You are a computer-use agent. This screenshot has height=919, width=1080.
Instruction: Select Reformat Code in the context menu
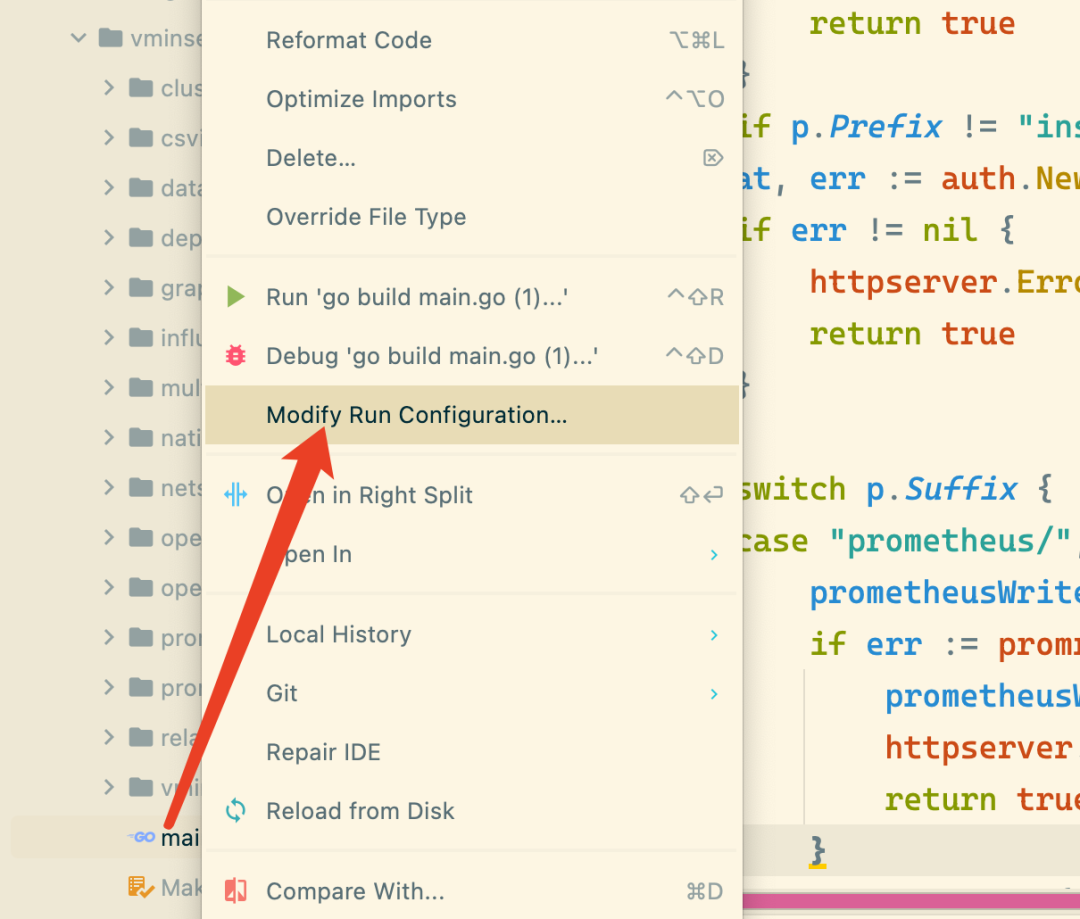348,41
